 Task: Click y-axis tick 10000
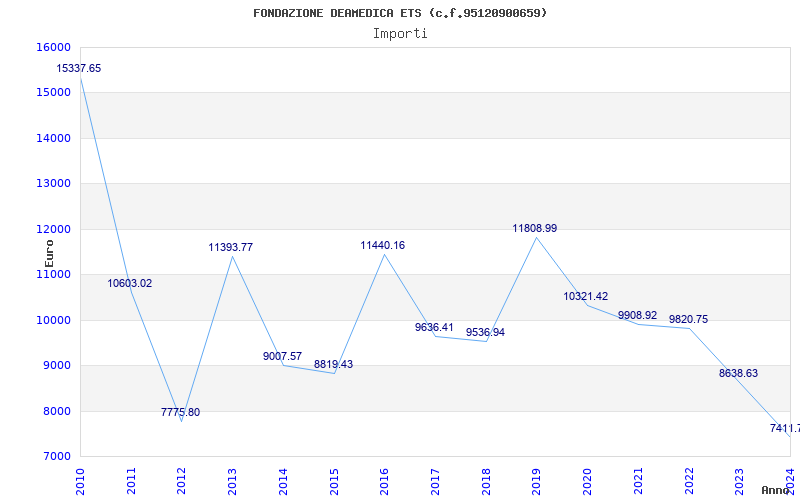pyautogui.click(x=54, y=320)
